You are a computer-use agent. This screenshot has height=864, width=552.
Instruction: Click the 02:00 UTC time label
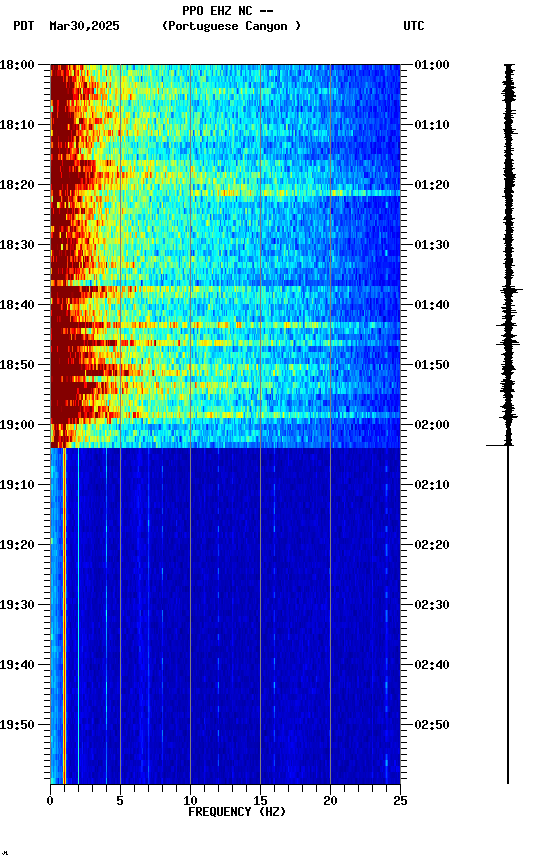click(x=432, y=425)
